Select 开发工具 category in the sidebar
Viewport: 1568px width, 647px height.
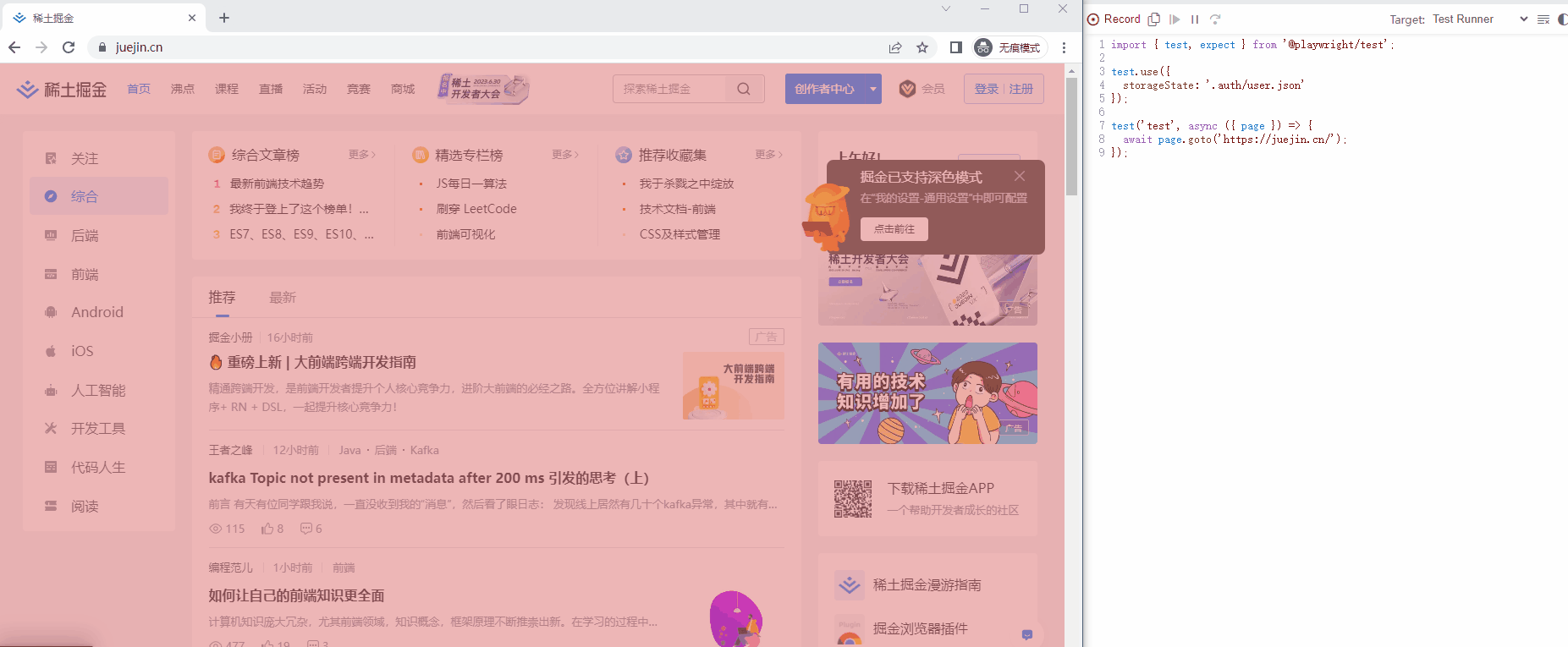[x=99, y=429]
